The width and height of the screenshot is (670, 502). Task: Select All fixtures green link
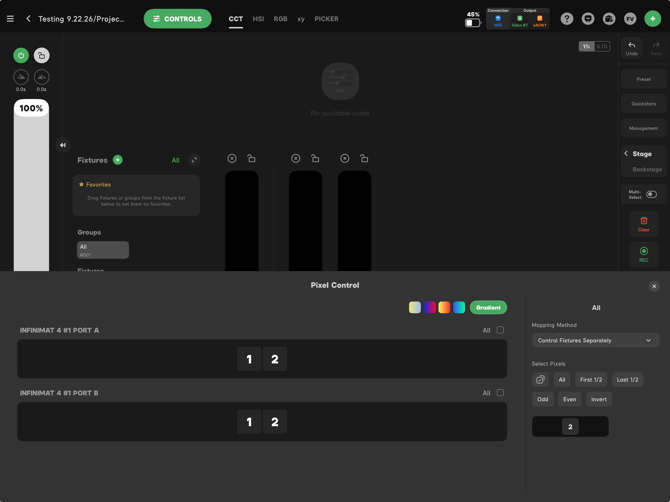coord(175,160)
